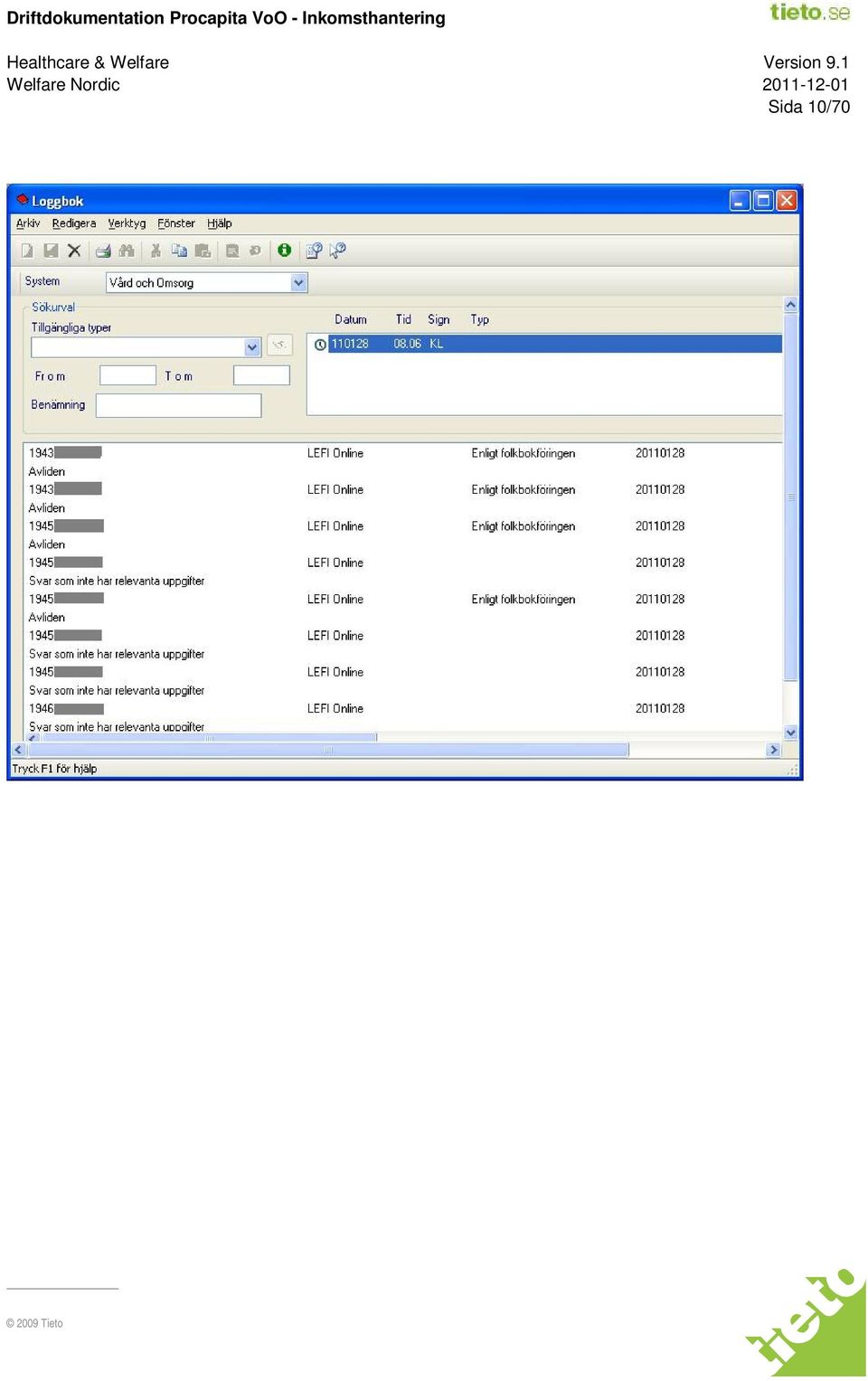Screen dimensions: 868x1381
Task: Click the vertical scrollbar up arrow
Action: click(791, 306)
